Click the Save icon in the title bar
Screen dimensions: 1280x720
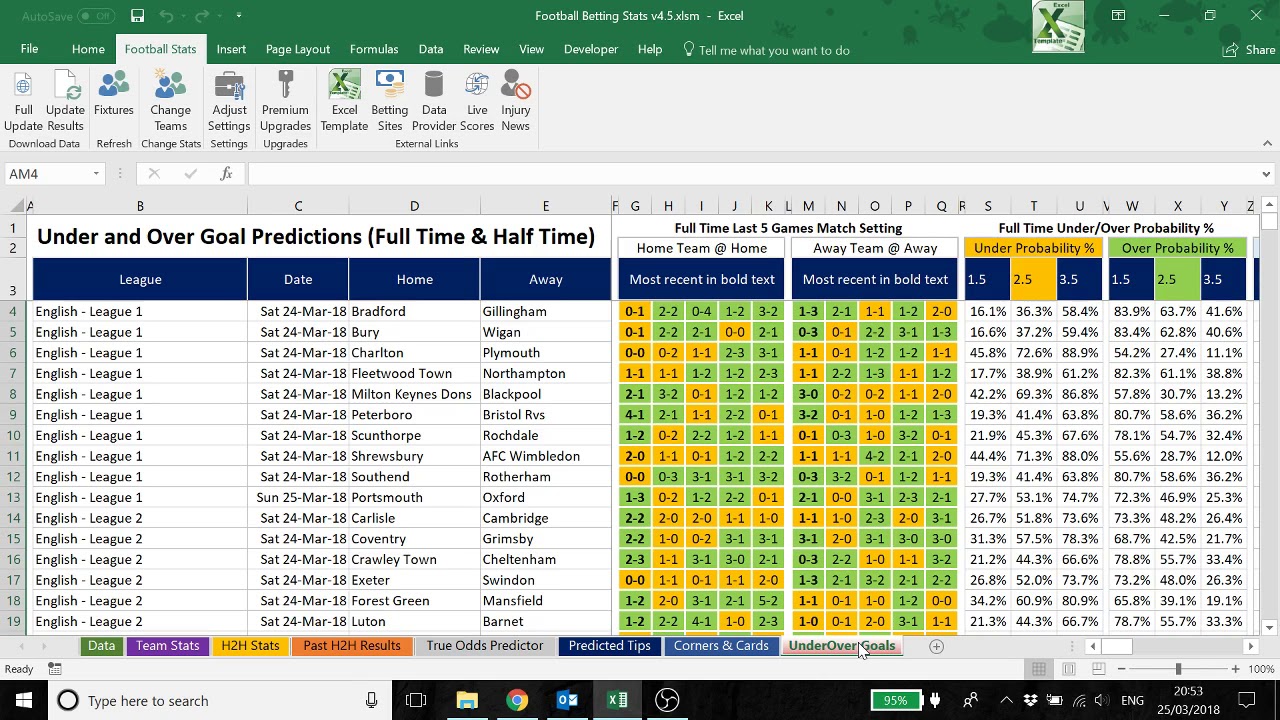[x=137, y=16]
